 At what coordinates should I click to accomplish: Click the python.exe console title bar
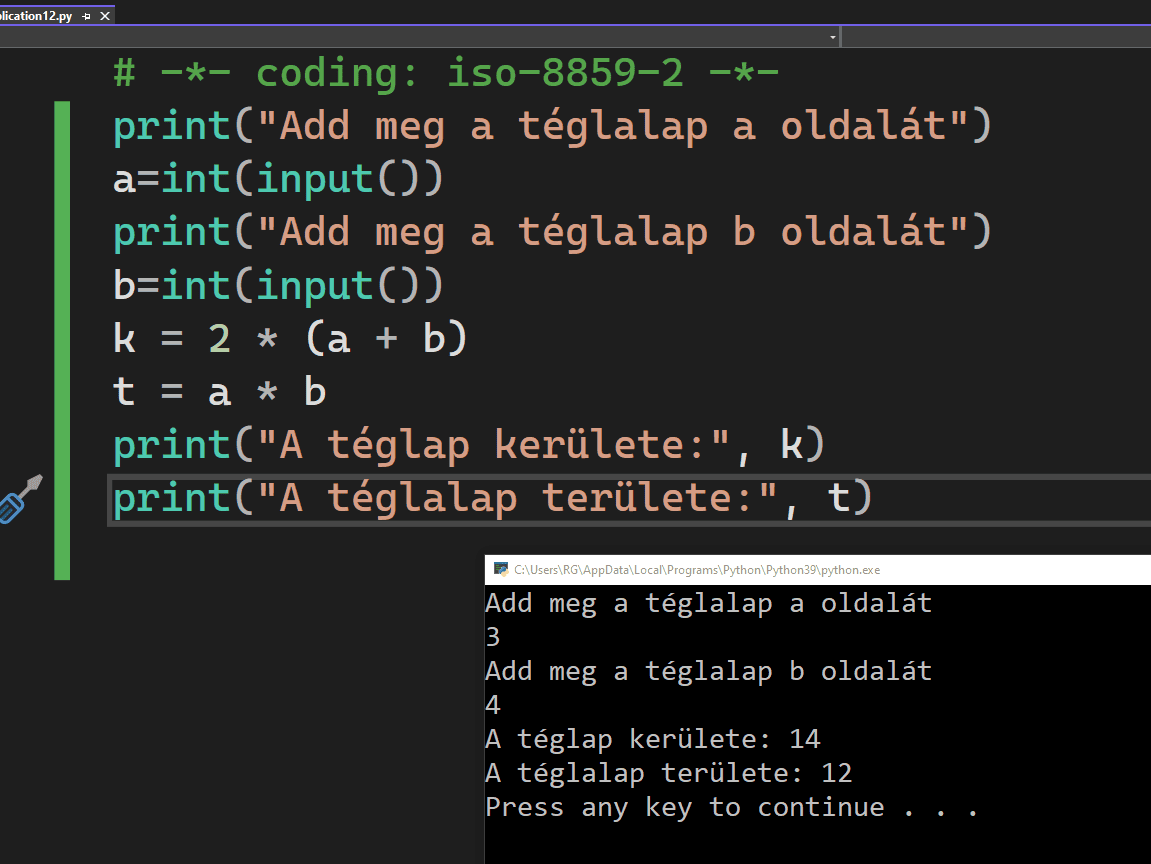[x=800, y=570]
